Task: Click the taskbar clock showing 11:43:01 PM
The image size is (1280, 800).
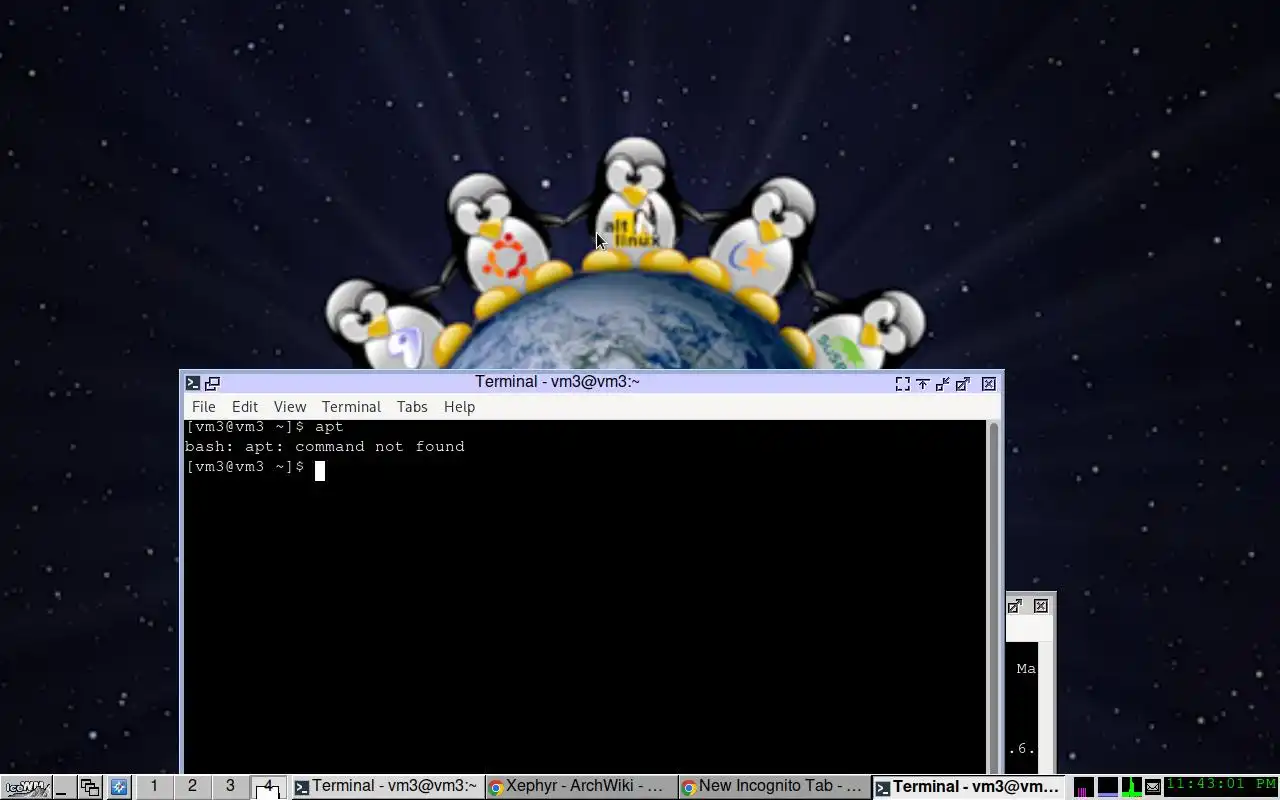Action: [x=1222, y=786]
